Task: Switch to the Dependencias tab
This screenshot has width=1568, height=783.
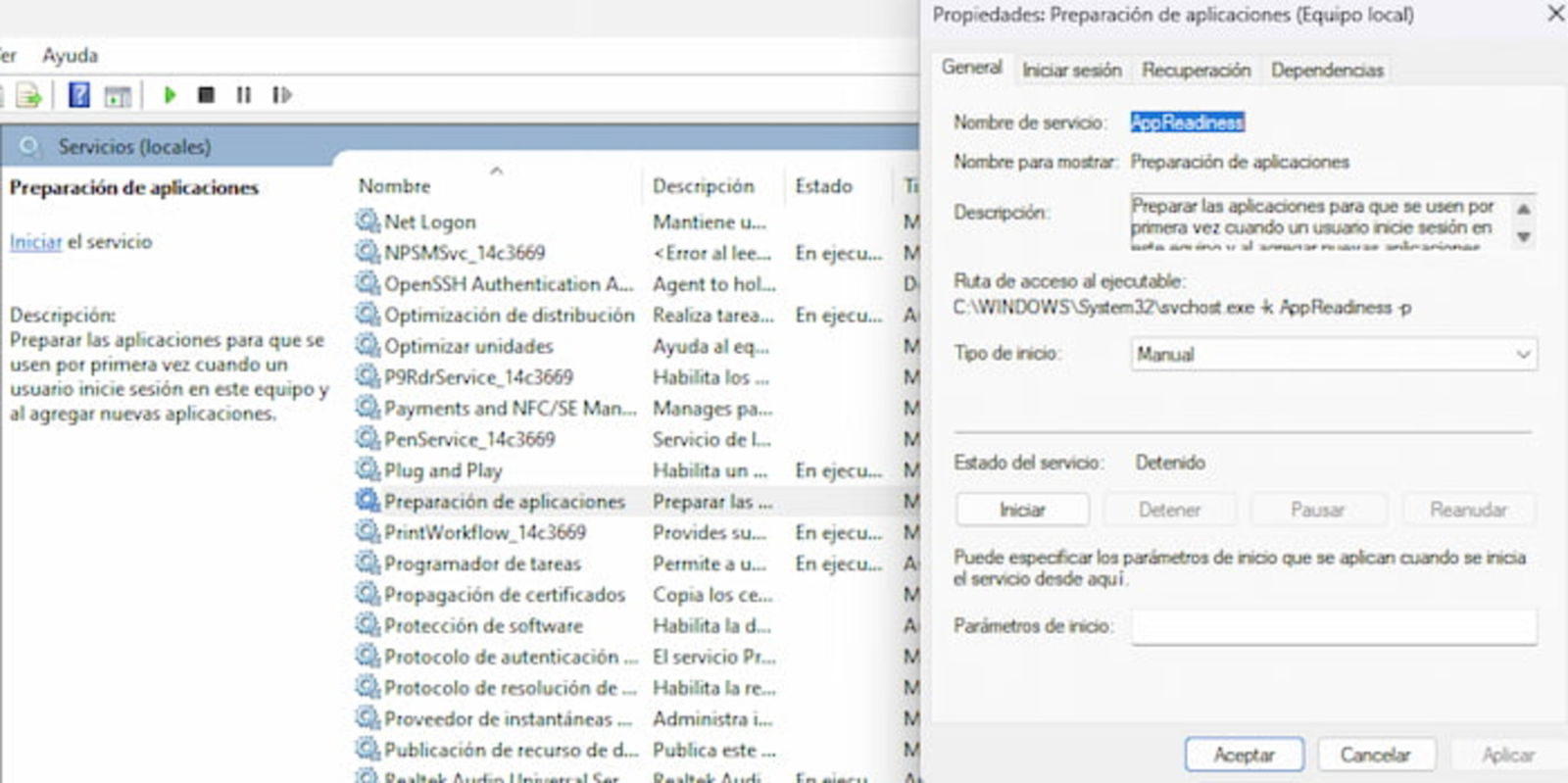Action: click(x=1327, y=70)
